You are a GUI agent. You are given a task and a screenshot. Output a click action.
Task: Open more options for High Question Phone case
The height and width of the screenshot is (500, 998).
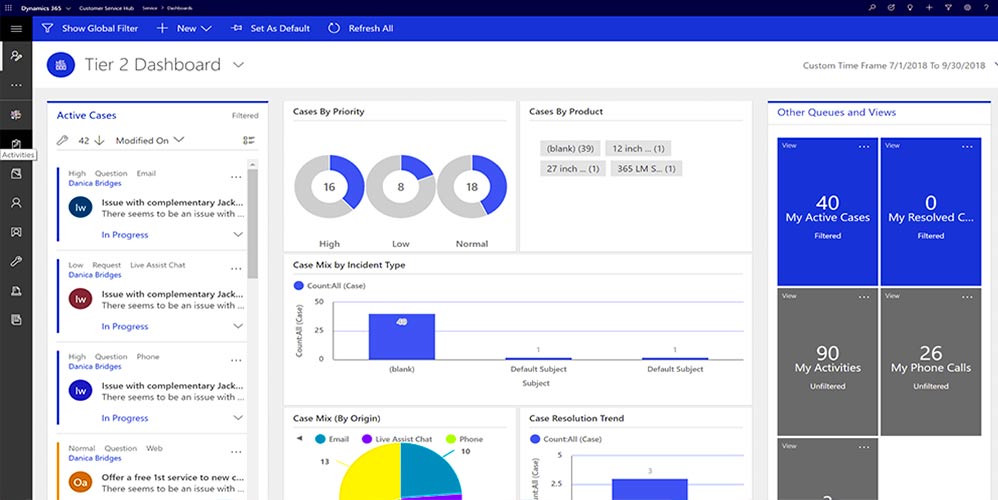pos(236,361)
